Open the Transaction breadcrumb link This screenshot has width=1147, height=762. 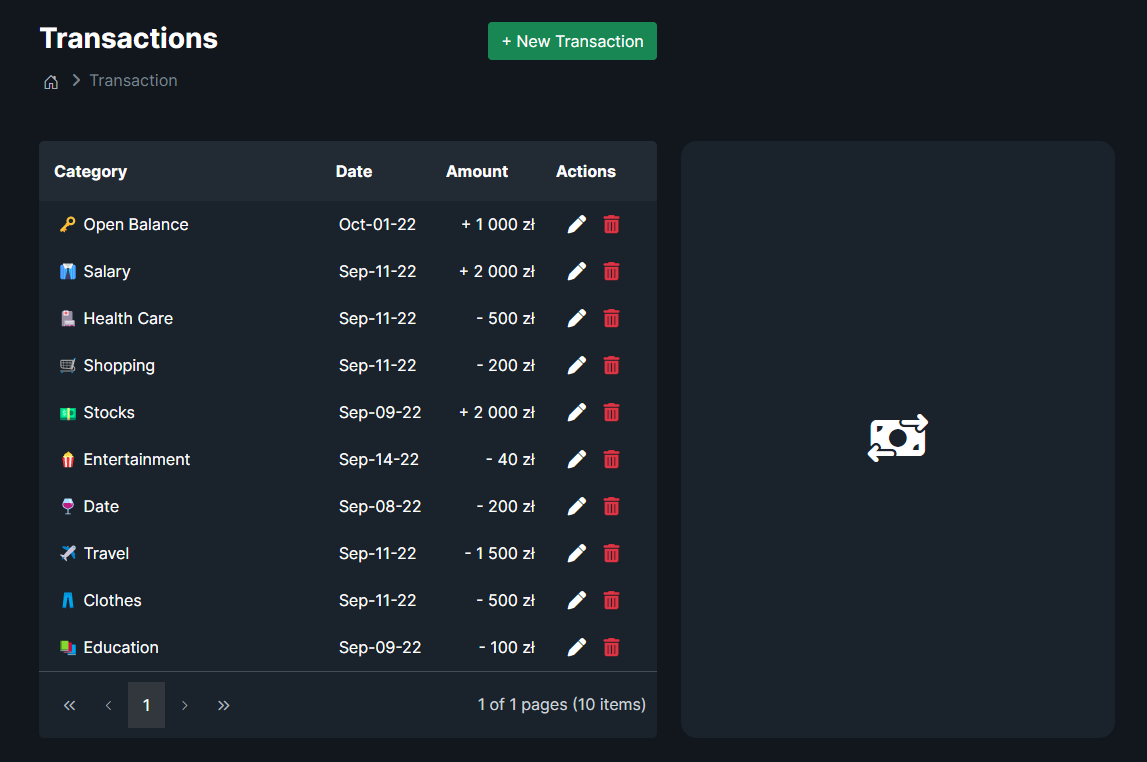[133, 80]
